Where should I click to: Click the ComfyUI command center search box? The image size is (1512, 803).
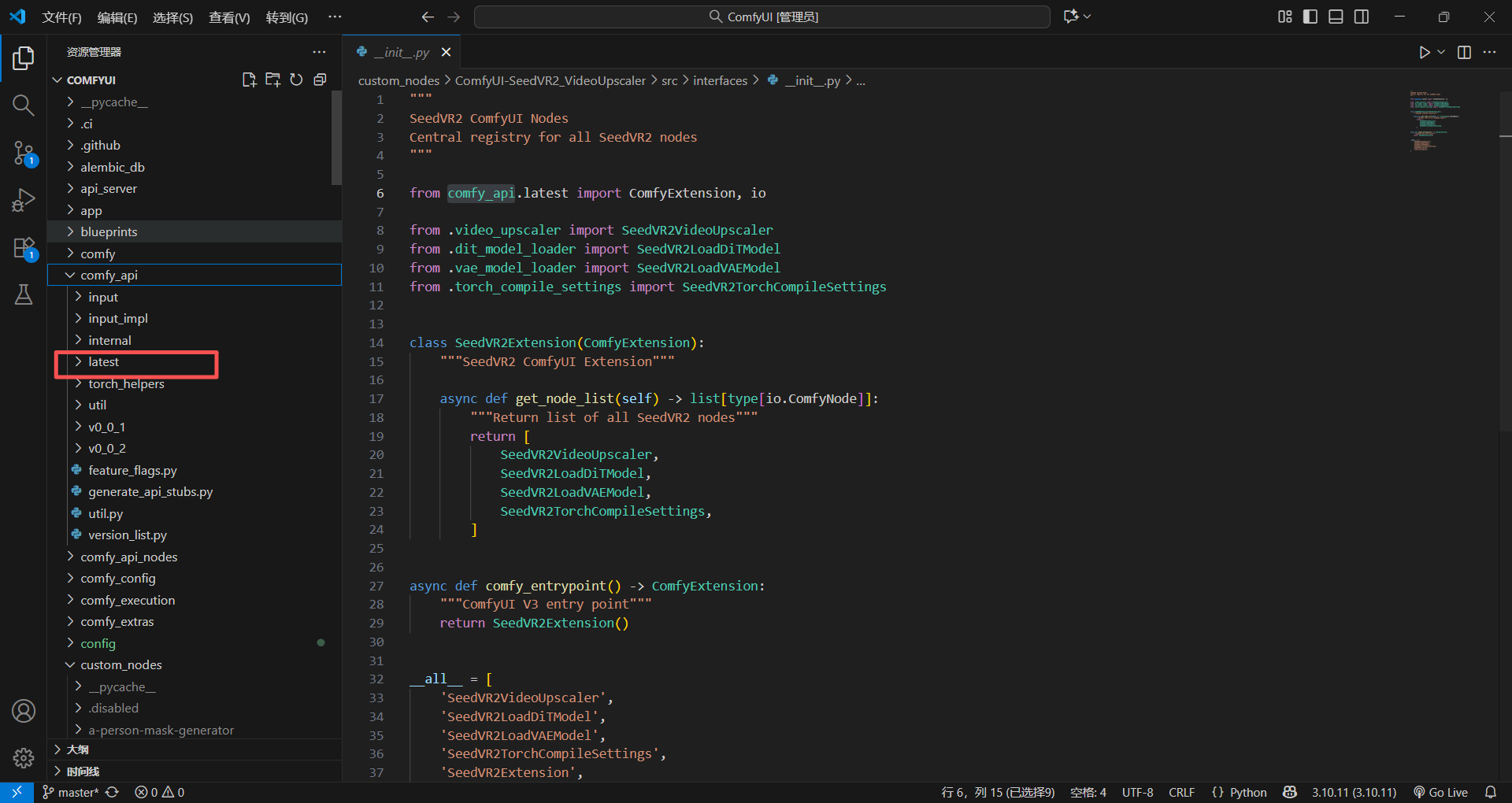click(x=762, y=17)
